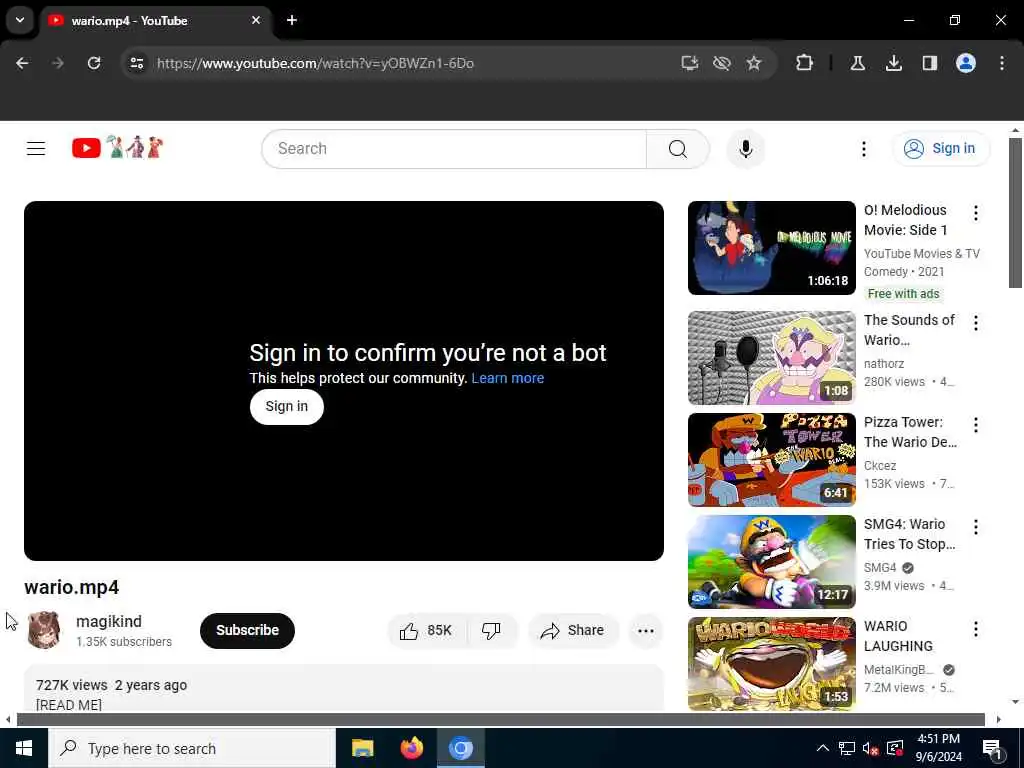Open options menu for WARIO LAUGHING video
The height and width of the screenshot is (768, 1024).
click(976, 629)
